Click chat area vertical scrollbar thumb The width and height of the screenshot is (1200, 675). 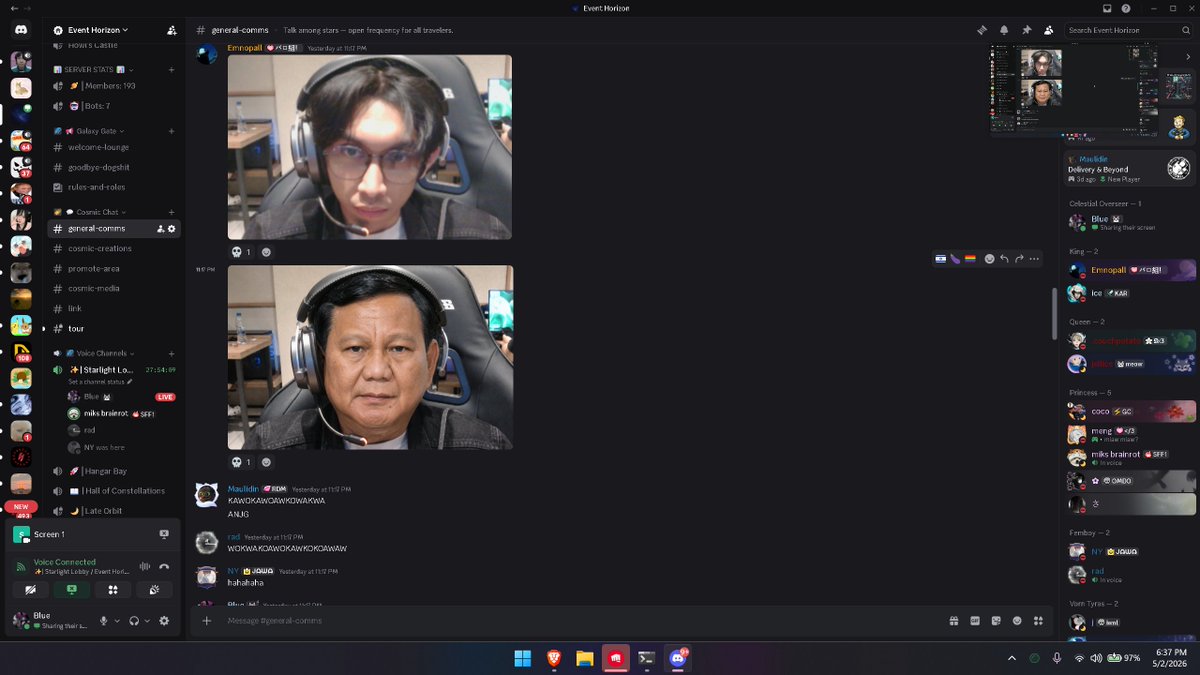click(1054, 313)
